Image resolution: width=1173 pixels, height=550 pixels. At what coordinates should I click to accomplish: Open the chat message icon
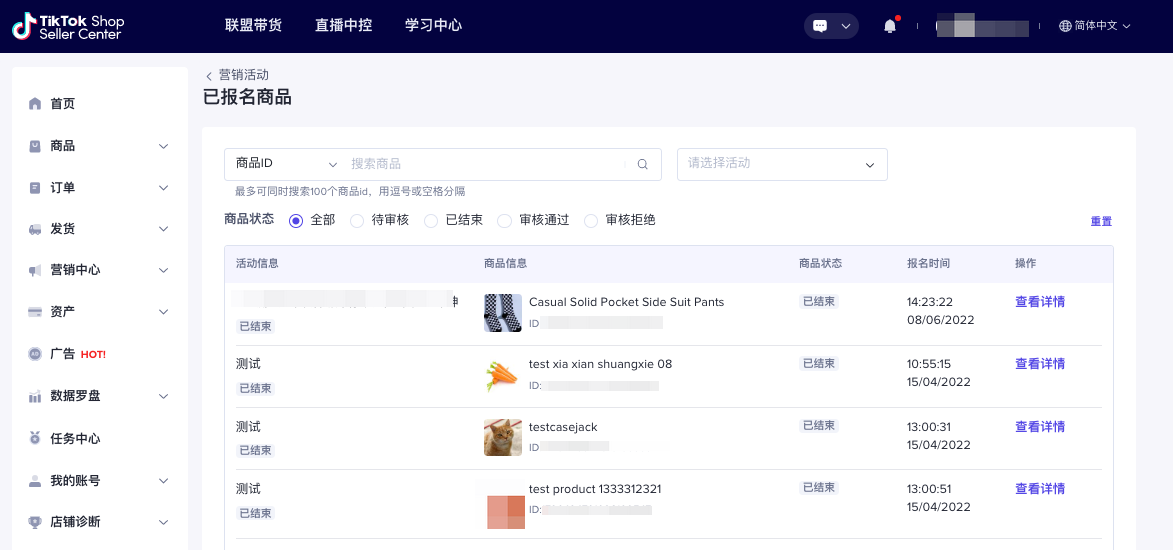tap(820, 26)
